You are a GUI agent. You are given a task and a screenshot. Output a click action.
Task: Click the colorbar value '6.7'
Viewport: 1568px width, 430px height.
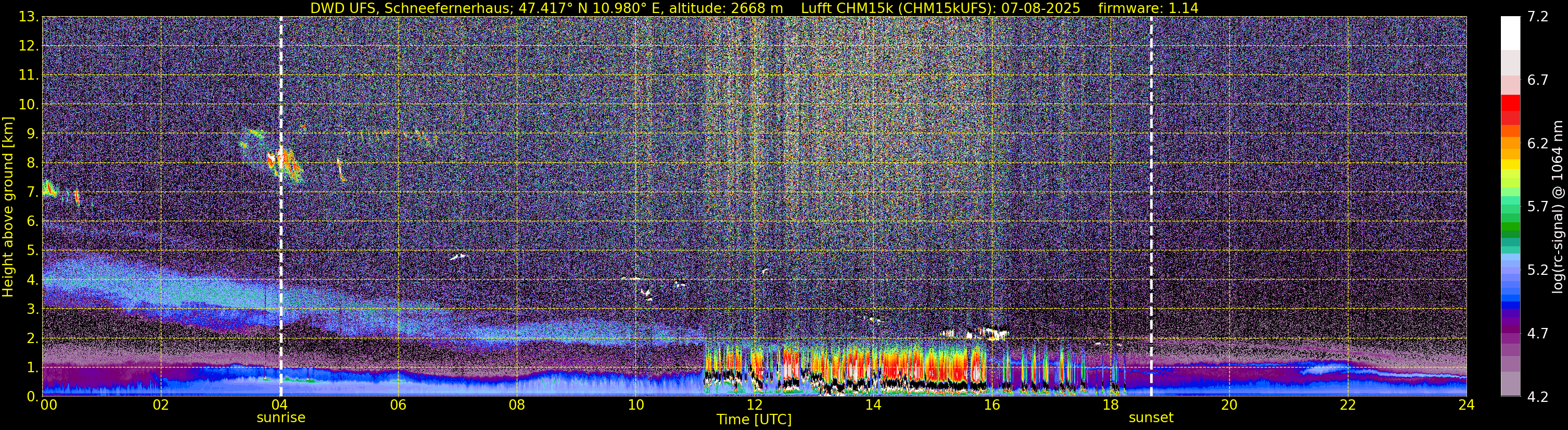(x=1538, y=80)
